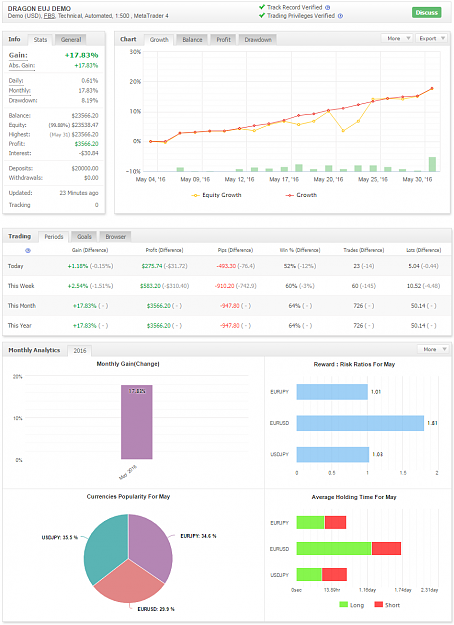Screen dimensions: 454x625
Task: Click the EURJPY reward risk bar
Action: click(x=332, y=392)
